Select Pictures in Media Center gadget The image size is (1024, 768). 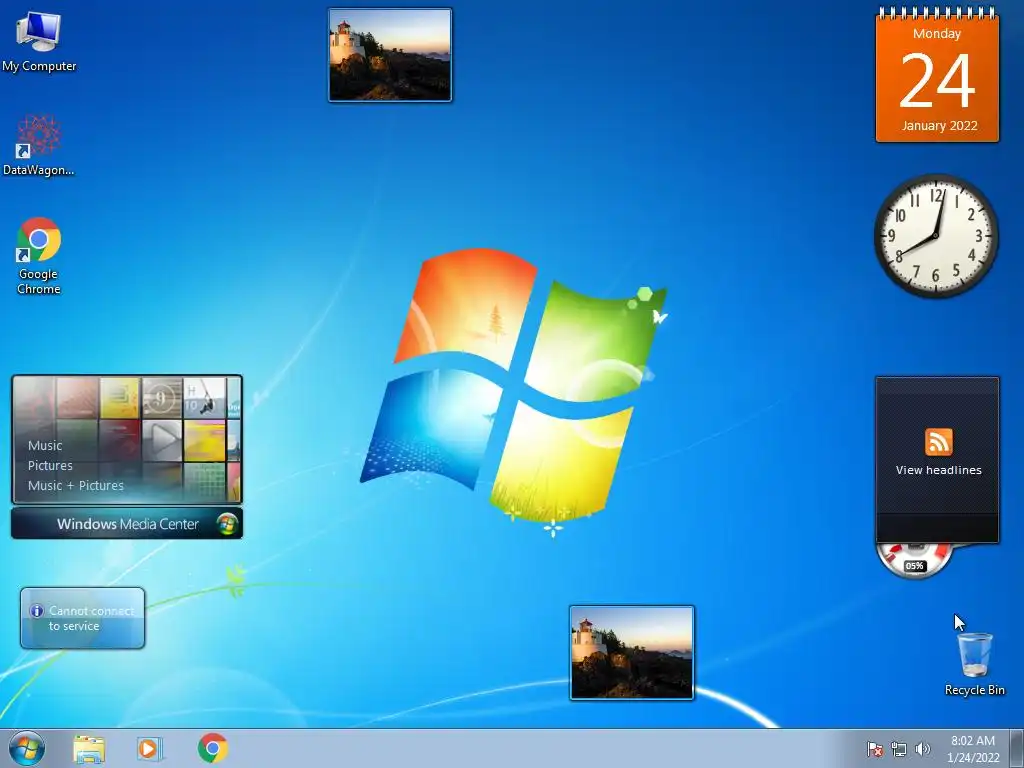pyautogui.click(x=50, y=466)
